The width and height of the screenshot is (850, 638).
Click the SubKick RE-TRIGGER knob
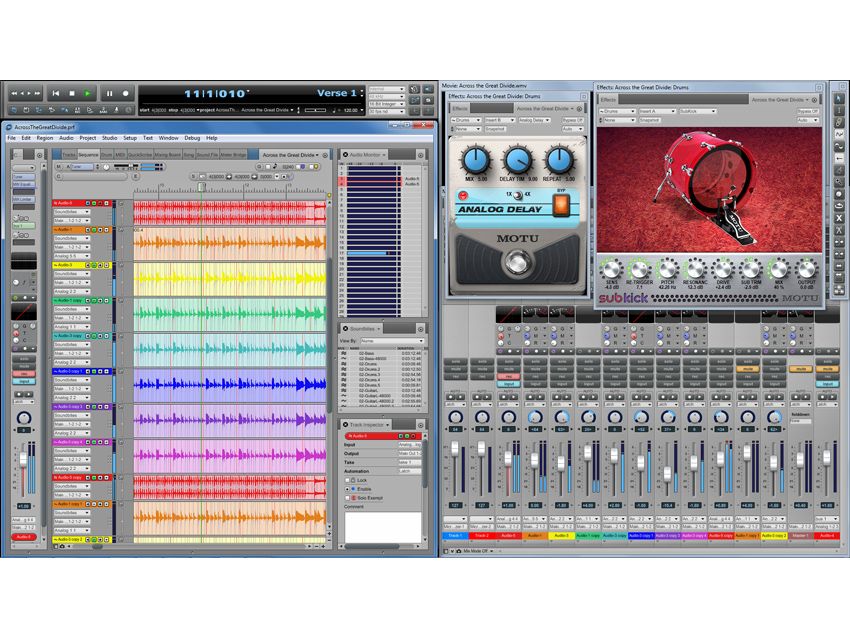click(639, 269)
